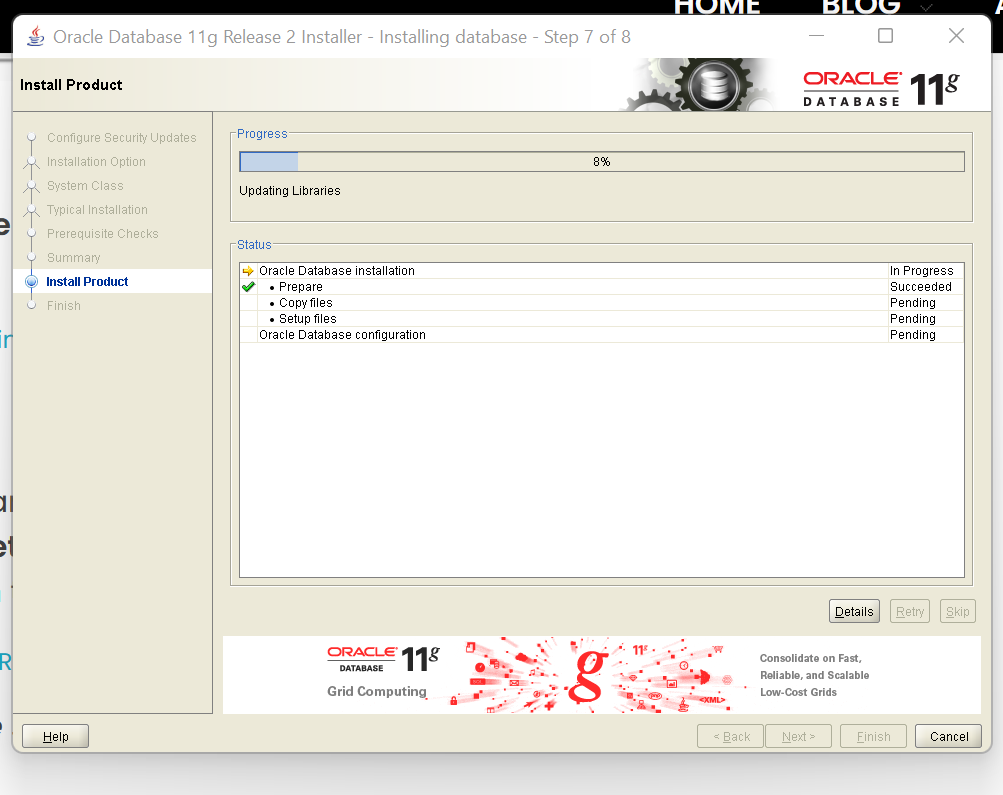Select Finish step in sidebar

pos(63,306)
